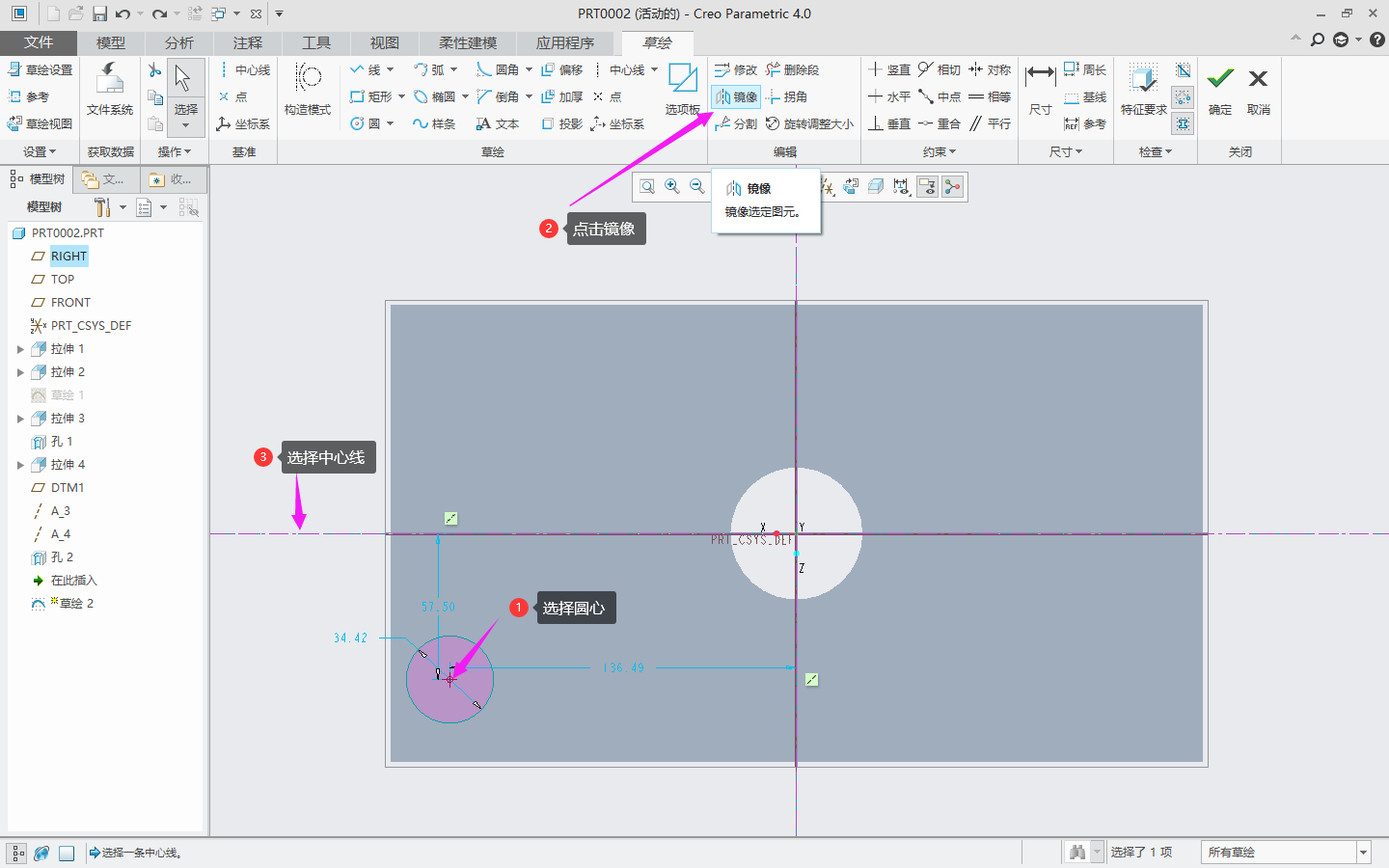The image size is (1389, 868).
Task: Click the 草绘设置 button
Action: click(x=41, y=69)
